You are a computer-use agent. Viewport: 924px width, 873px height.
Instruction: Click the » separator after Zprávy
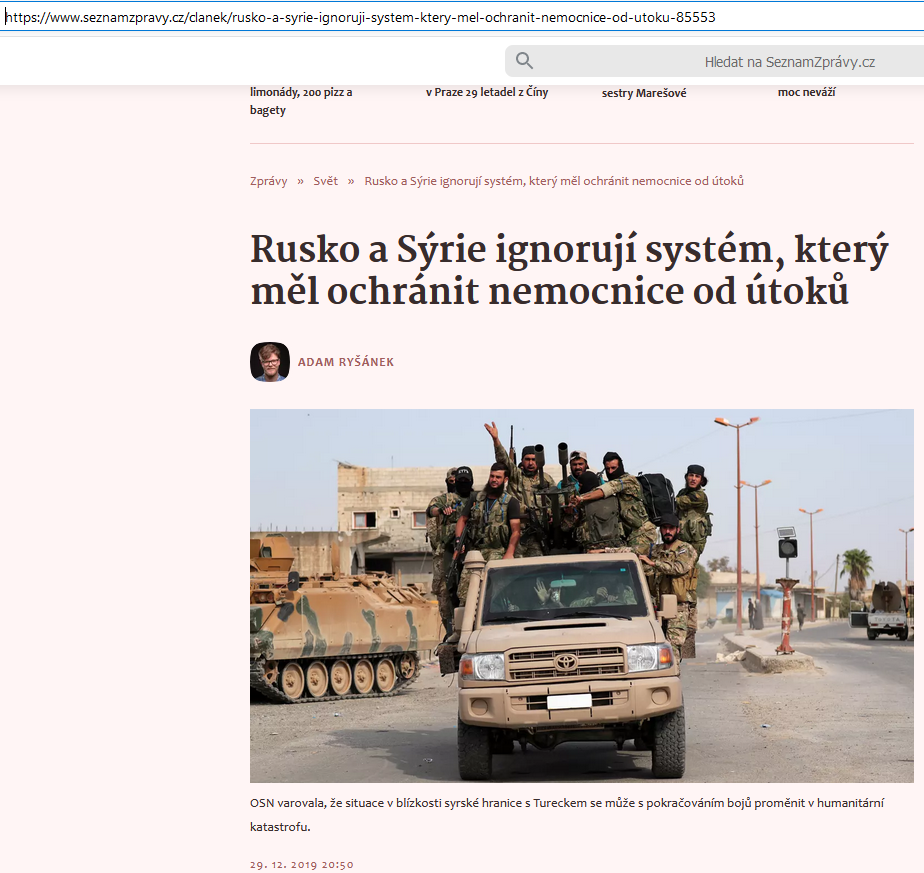tap(300, 181)
